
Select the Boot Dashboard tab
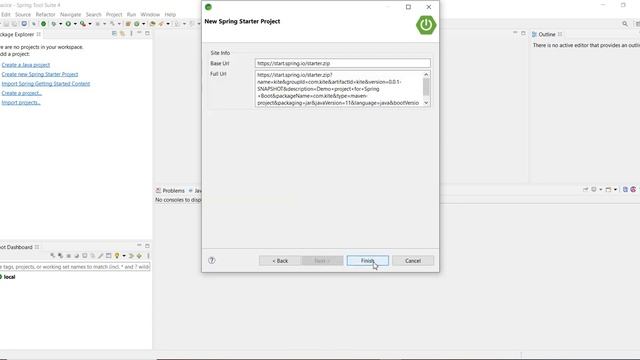(x=18, y=247)
